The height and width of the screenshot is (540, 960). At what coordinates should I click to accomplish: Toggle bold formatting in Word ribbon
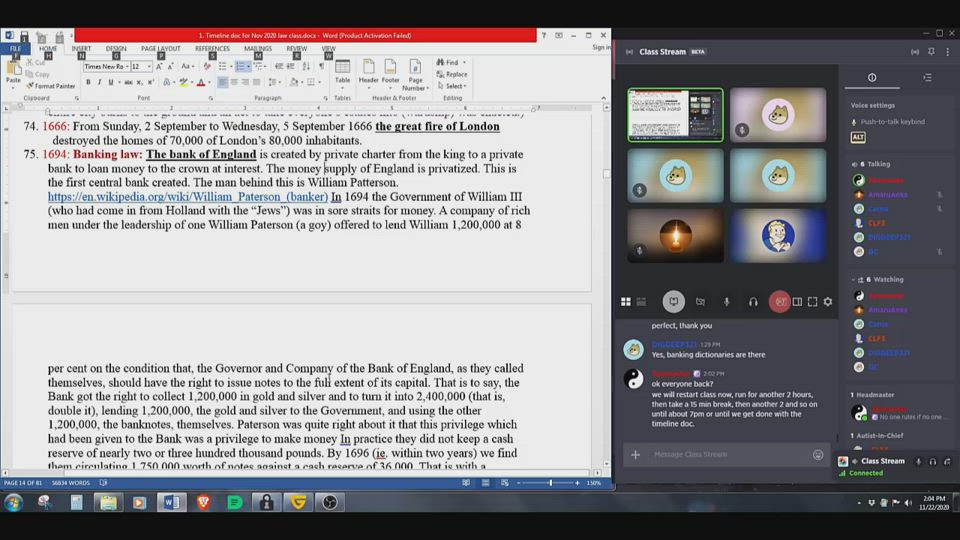88,82
